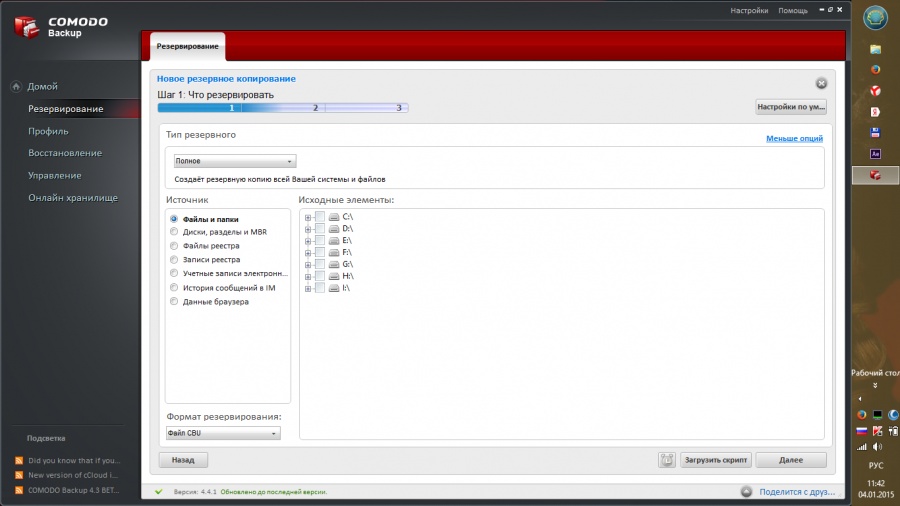The height and width of the screenshot is (506, 900).
Task: Expand the E:\ drive tree node
Action: [x=308, y=241]
